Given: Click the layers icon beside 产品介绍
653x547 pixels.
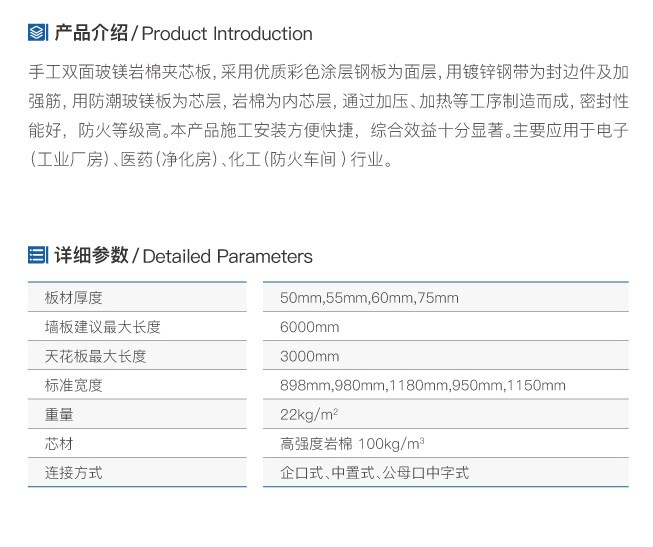Looking at the screenshot, I should pos(38,33).
